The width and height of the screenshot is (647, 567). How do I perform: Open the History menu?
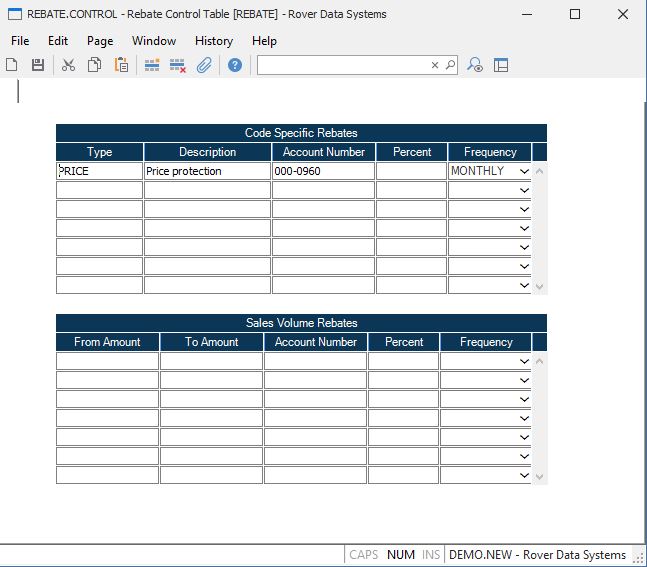point(213,41)
